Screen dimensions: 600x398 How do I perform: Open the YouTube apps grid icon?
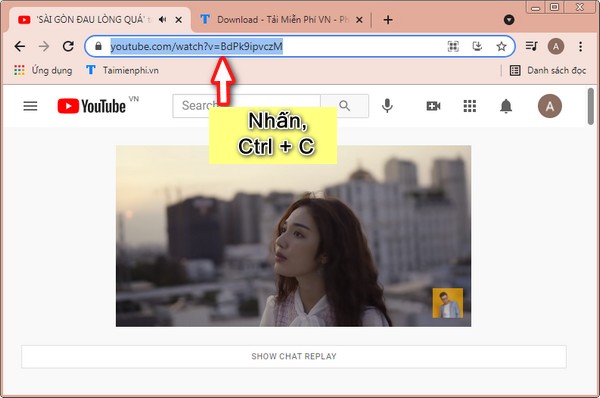click(470, 106)
